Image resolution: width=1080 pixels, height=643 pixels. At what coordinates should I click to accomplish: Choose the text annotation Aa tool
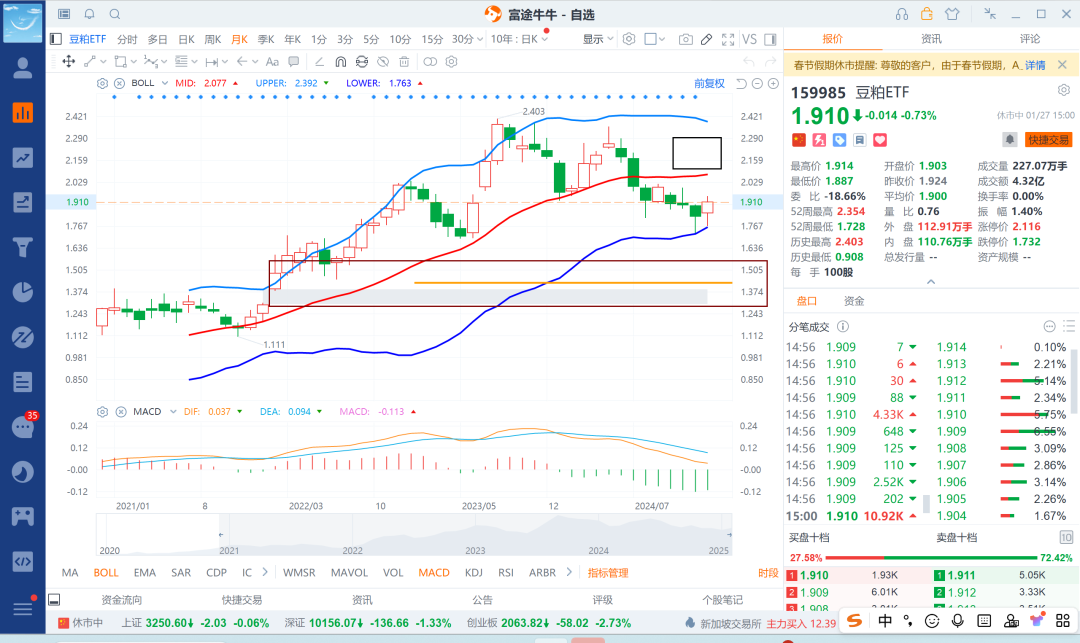tap(272, 62)
